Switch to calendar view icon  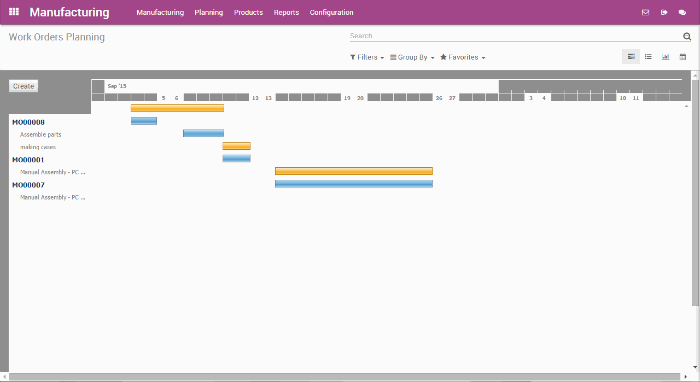pyautogui.click(x=683, y=57)
